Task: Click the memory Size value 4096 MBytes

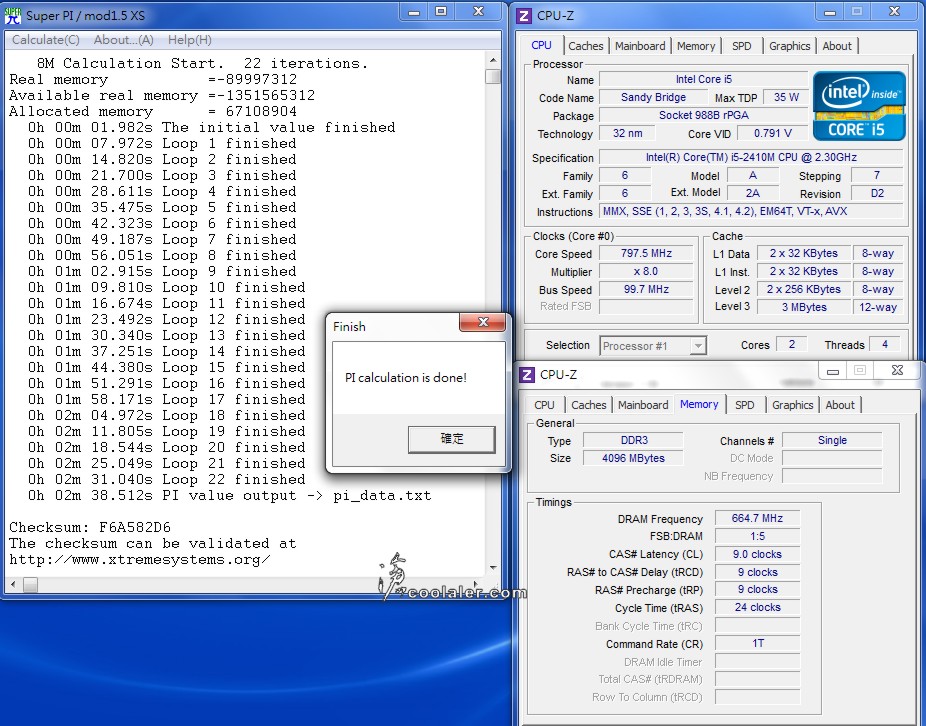Action: tap(634, 458)
